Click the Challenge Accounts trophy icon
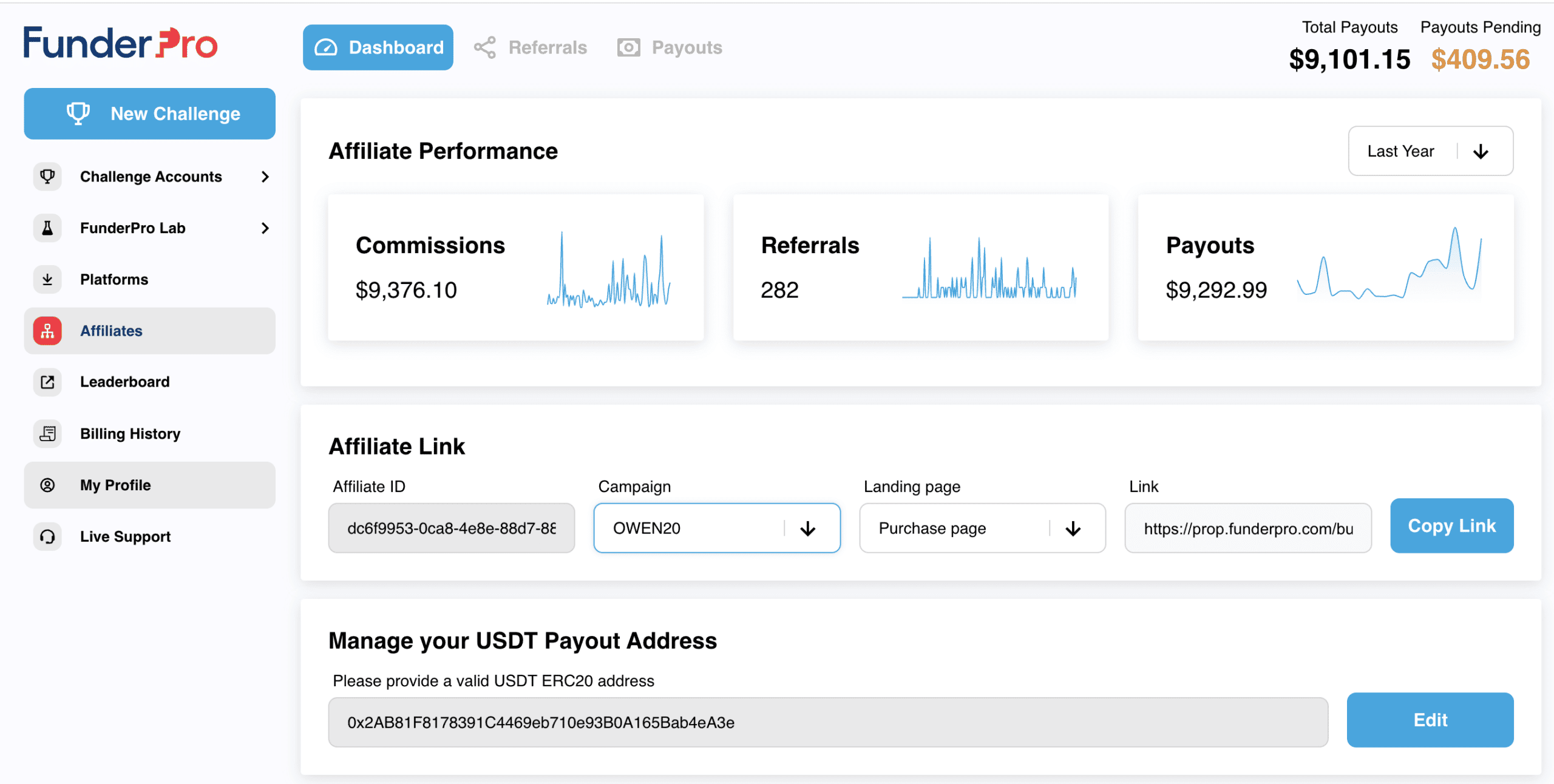Image resolution: width=1554 pixels, height=784 pixels. (x=47, y=177)
